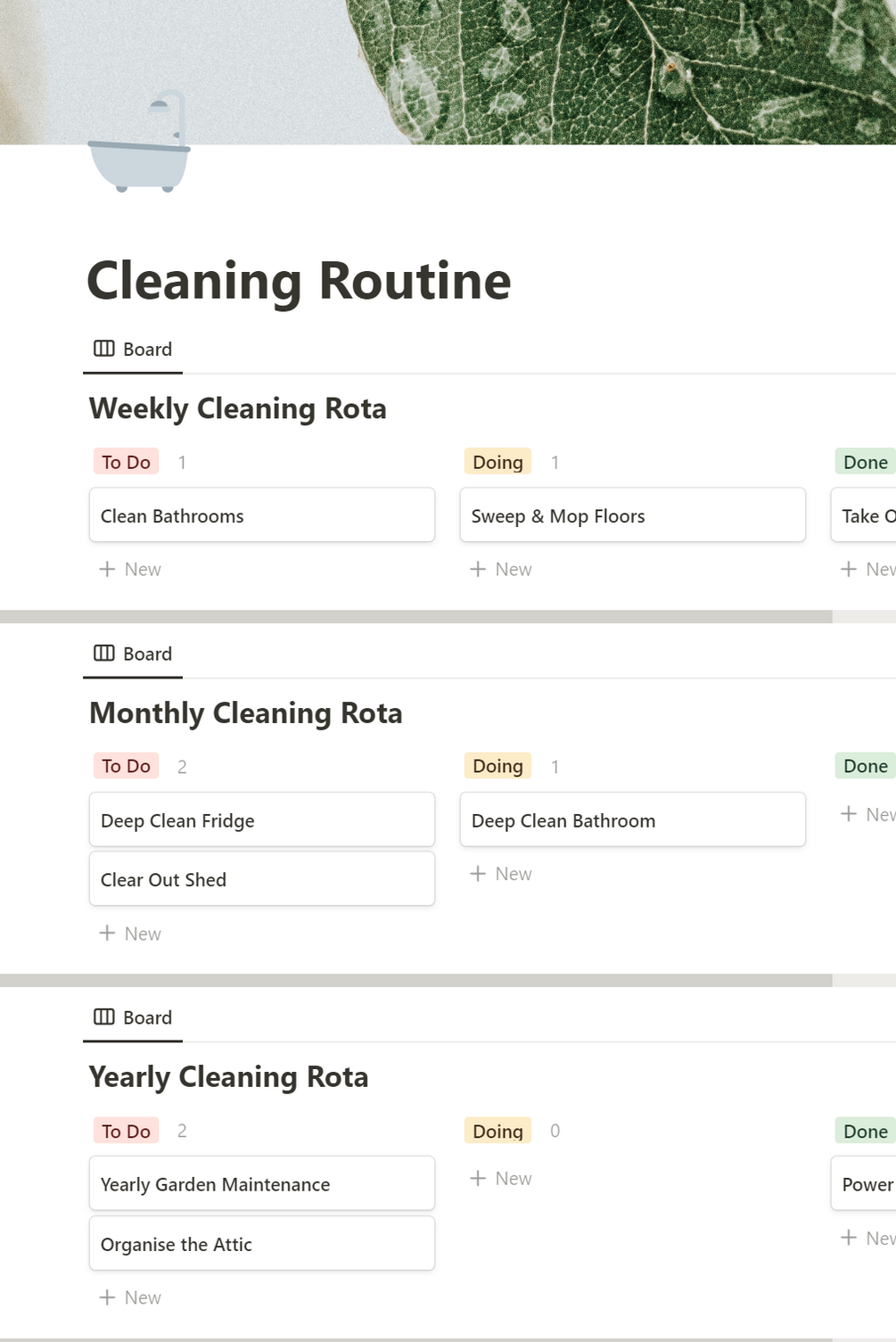The width and height of the screenshot is (896, 1342).
Task: Click the Weekly board horizontal scrollbar
Action: 415,617
